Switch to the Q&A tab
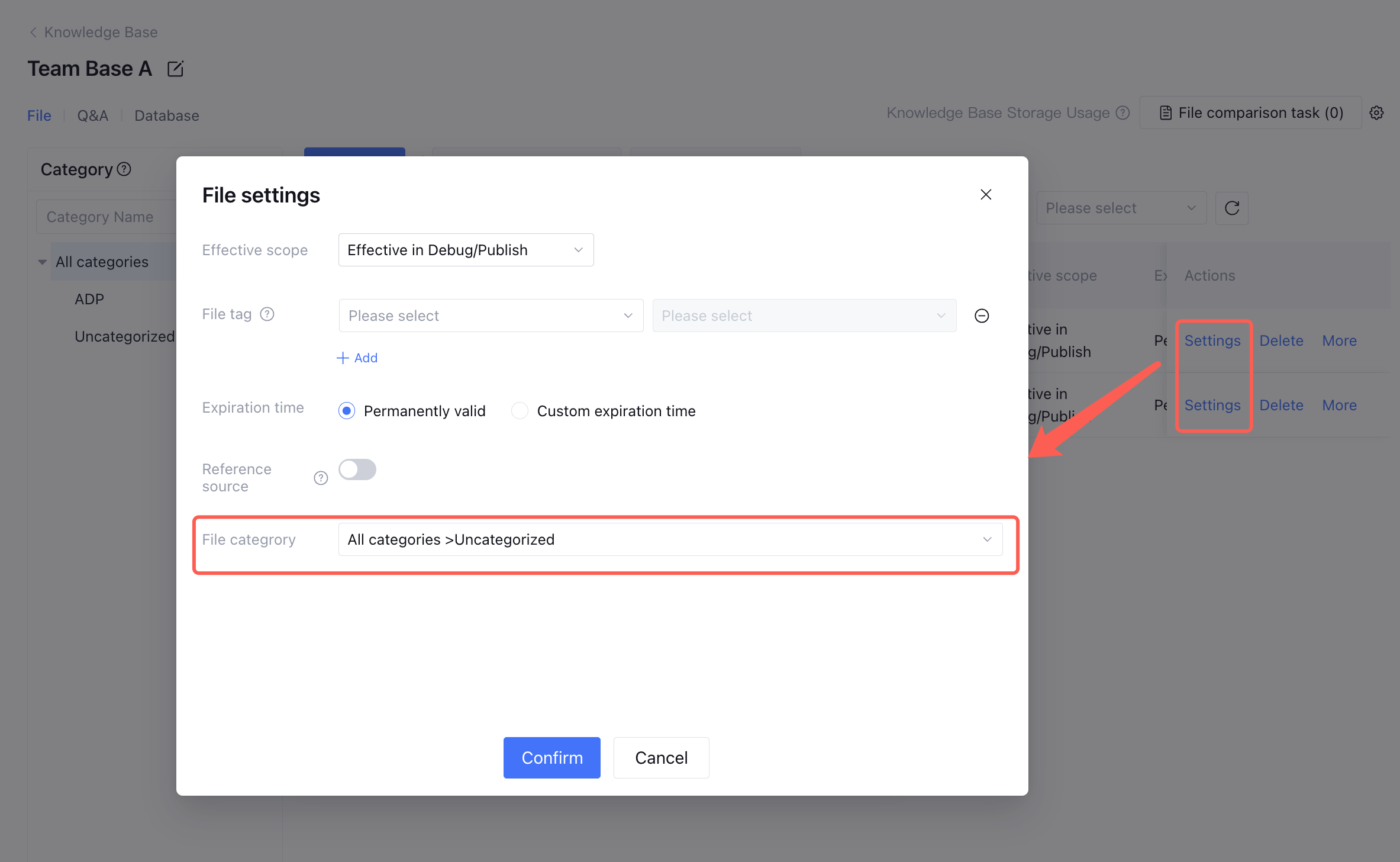The width and height of the screenshot is (1400, 862). click(x=93, y=115)
